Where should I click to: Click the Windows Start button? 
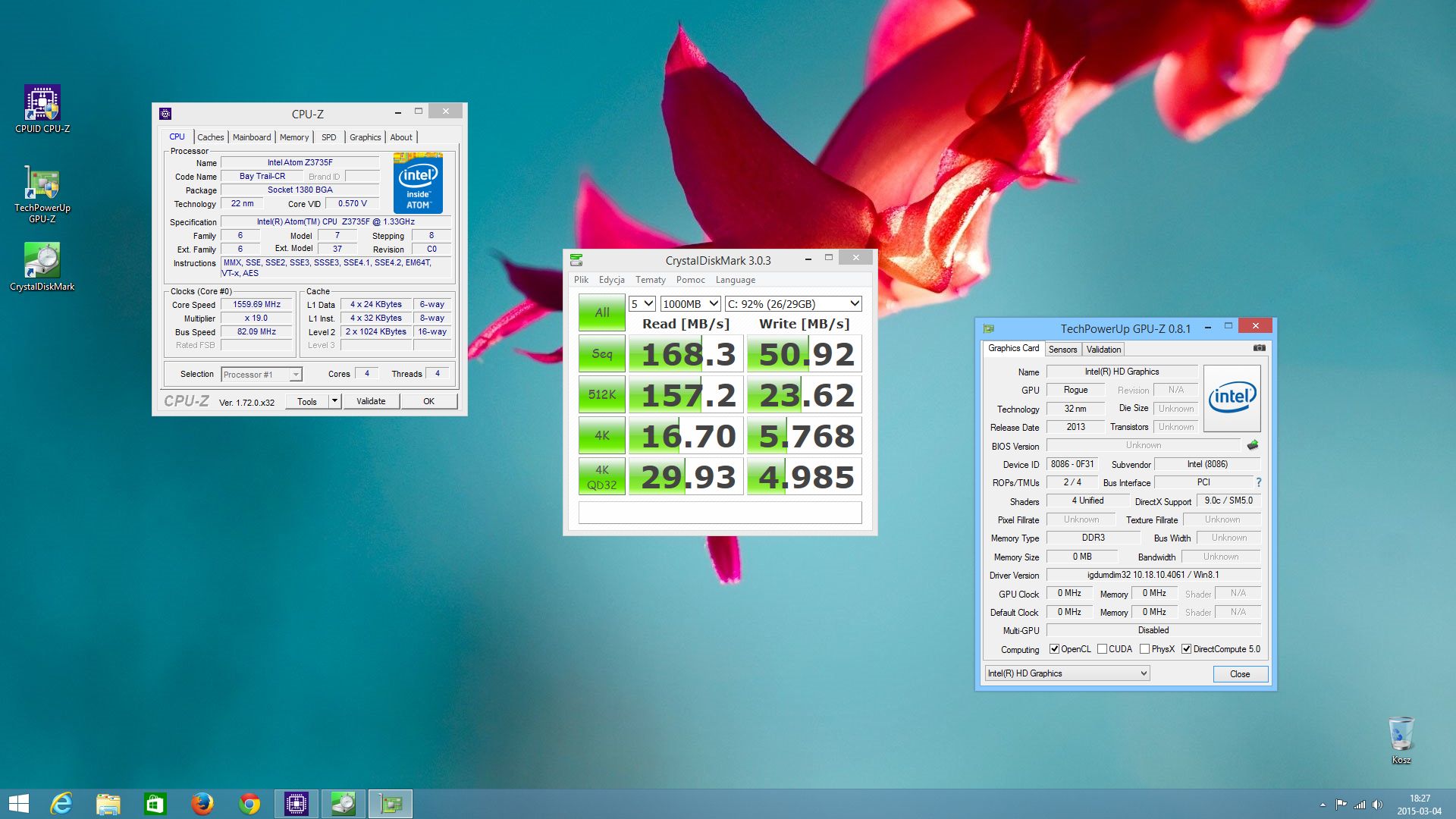click(18, 803)
